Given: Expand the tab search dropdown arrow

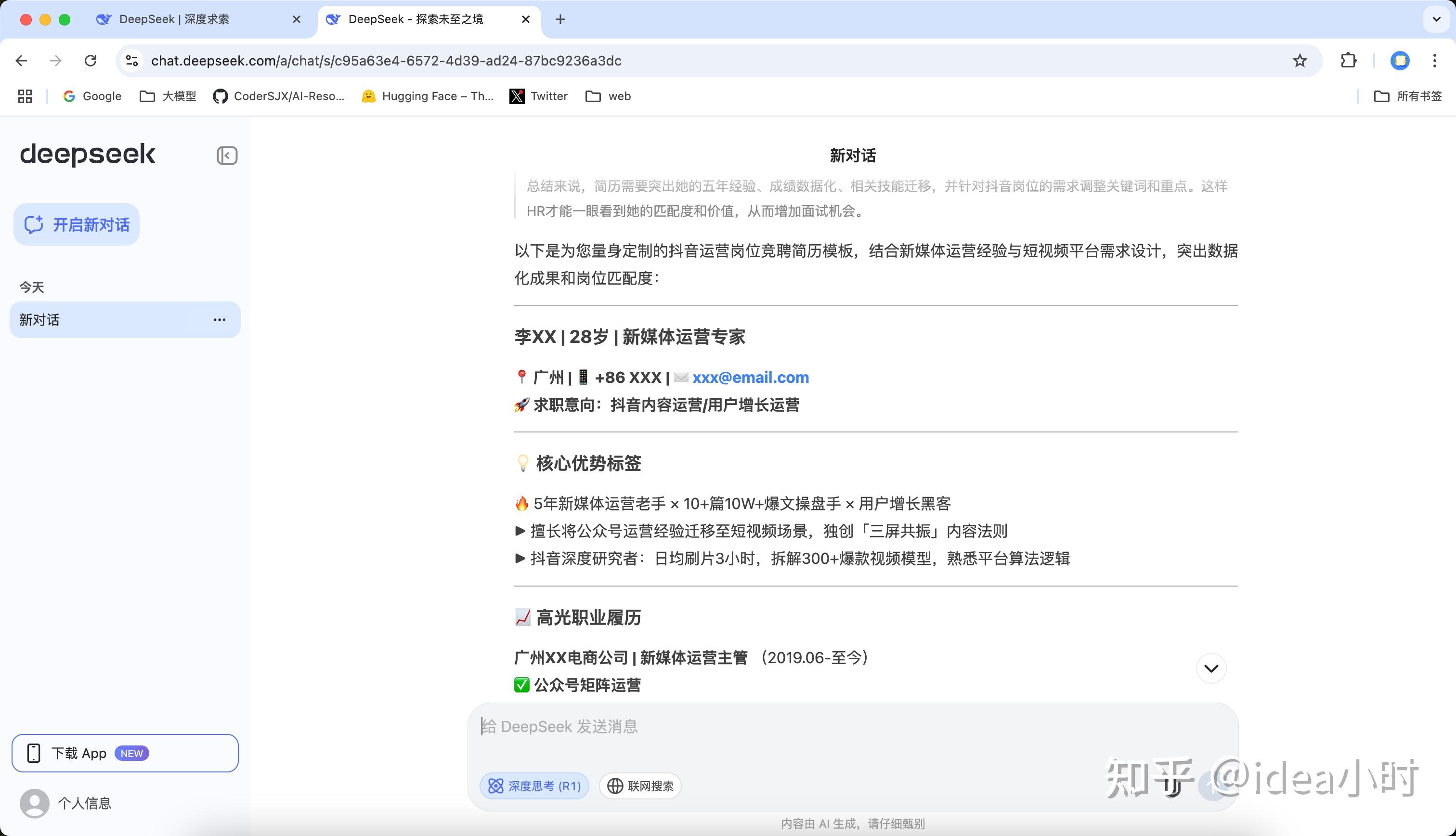Looking at the screenshot, I should [x=1436, y=20].
